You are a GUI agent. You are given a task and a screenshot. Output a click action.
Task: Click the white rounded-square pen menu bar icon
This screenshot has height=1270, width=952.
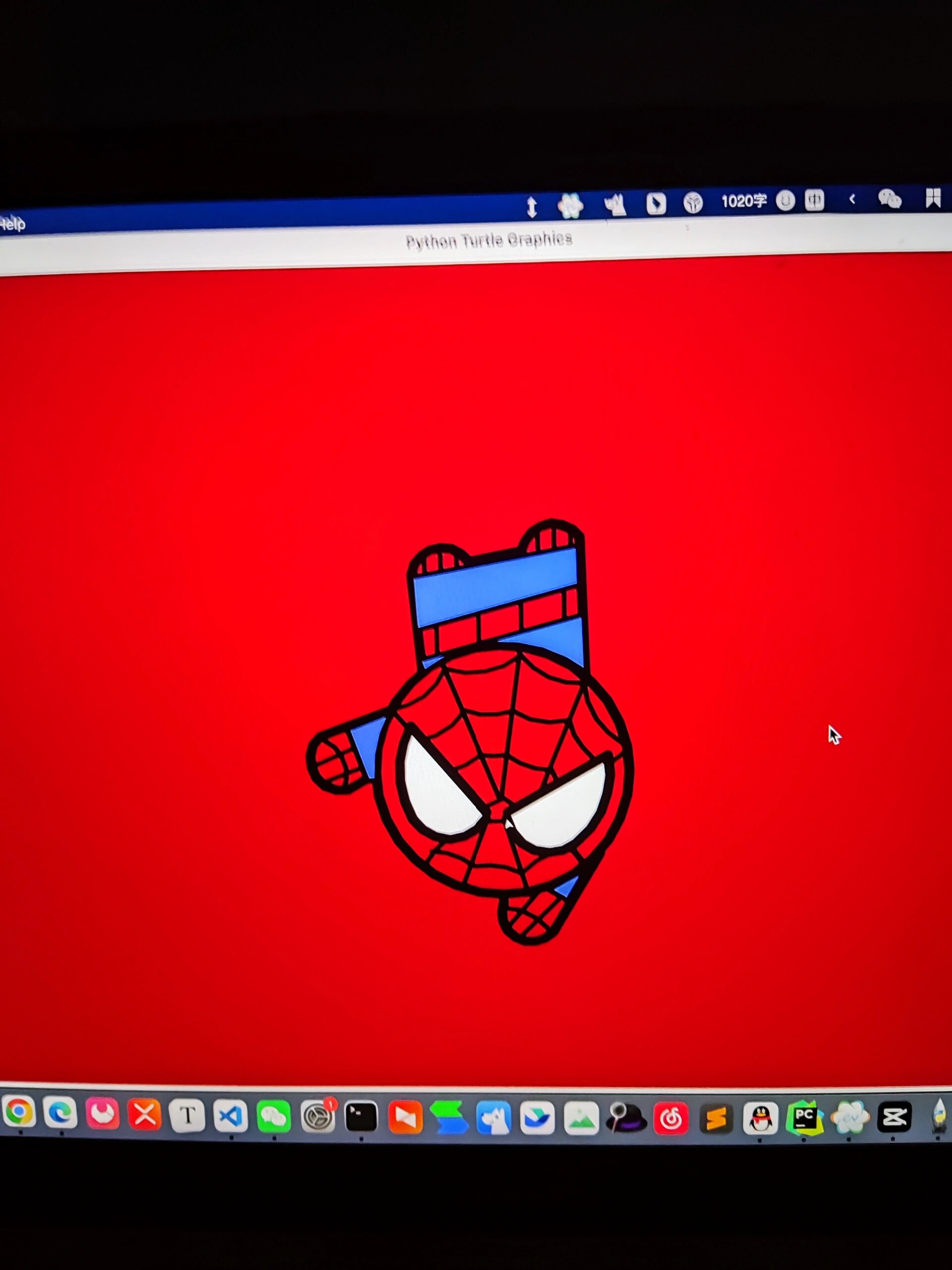pos(656,203)
